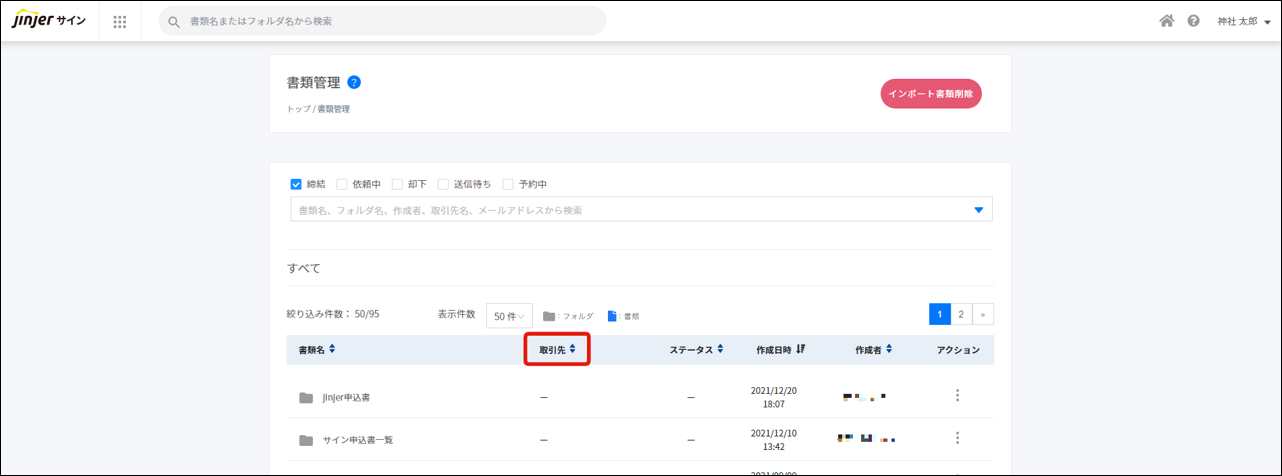
Task: Expand the 50件 display count dropdown
Action: (509, 316)
